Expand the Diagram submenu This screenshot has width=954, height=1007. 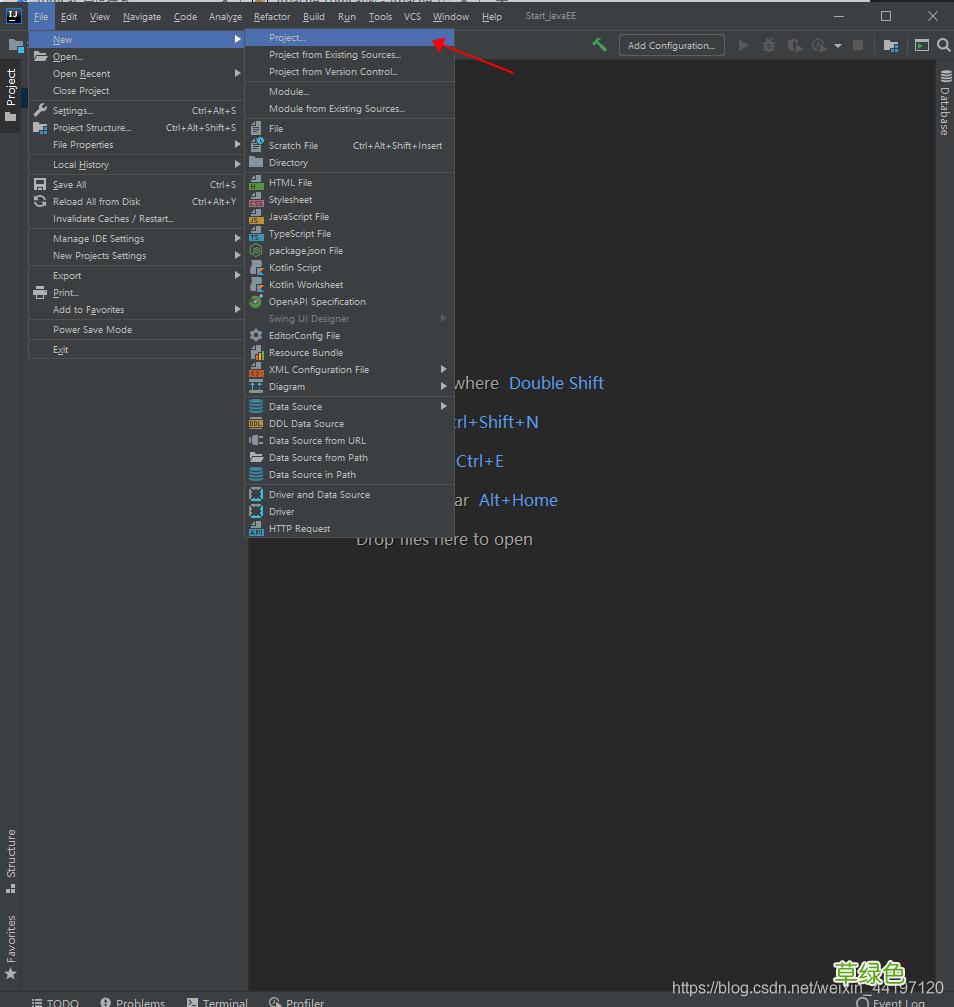[287, 387]
